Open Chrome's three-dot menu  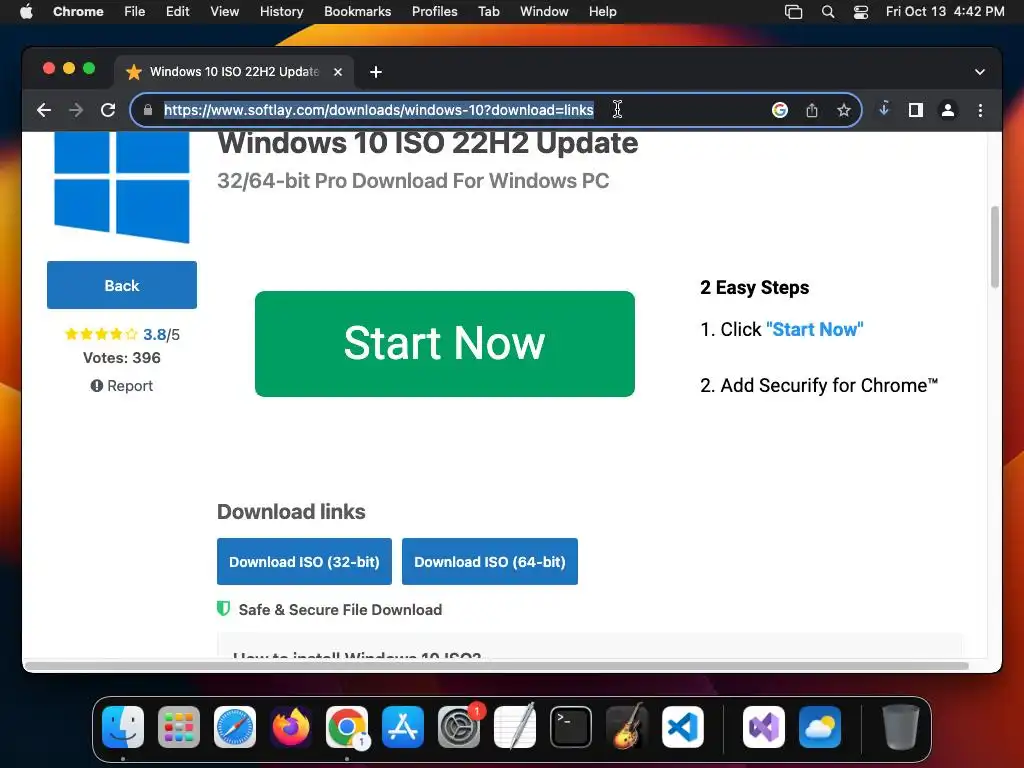tap(980, 110)
